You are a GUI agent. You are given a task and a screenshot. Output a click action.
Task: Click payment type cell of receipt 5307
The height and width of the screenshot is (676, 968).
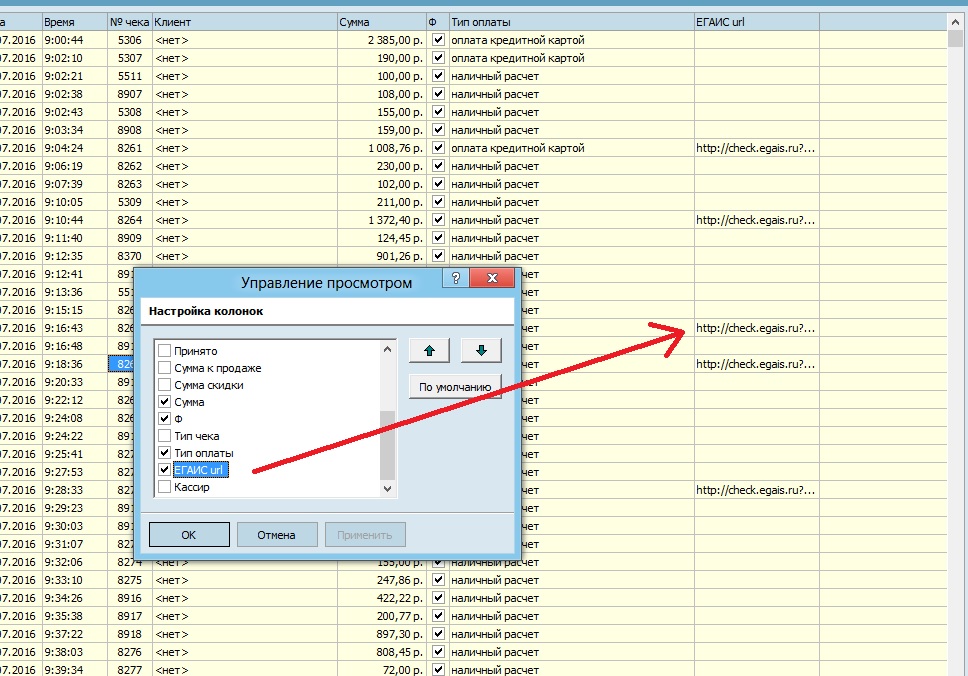[572, 58]
